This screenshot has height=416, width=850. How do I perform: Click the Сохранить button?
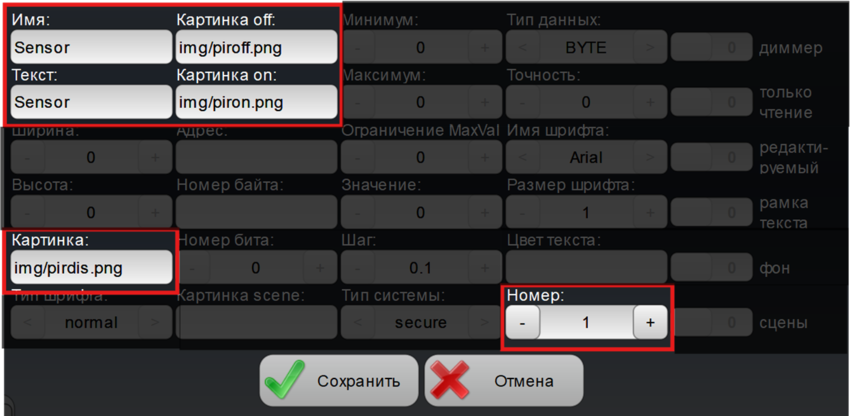339,381
